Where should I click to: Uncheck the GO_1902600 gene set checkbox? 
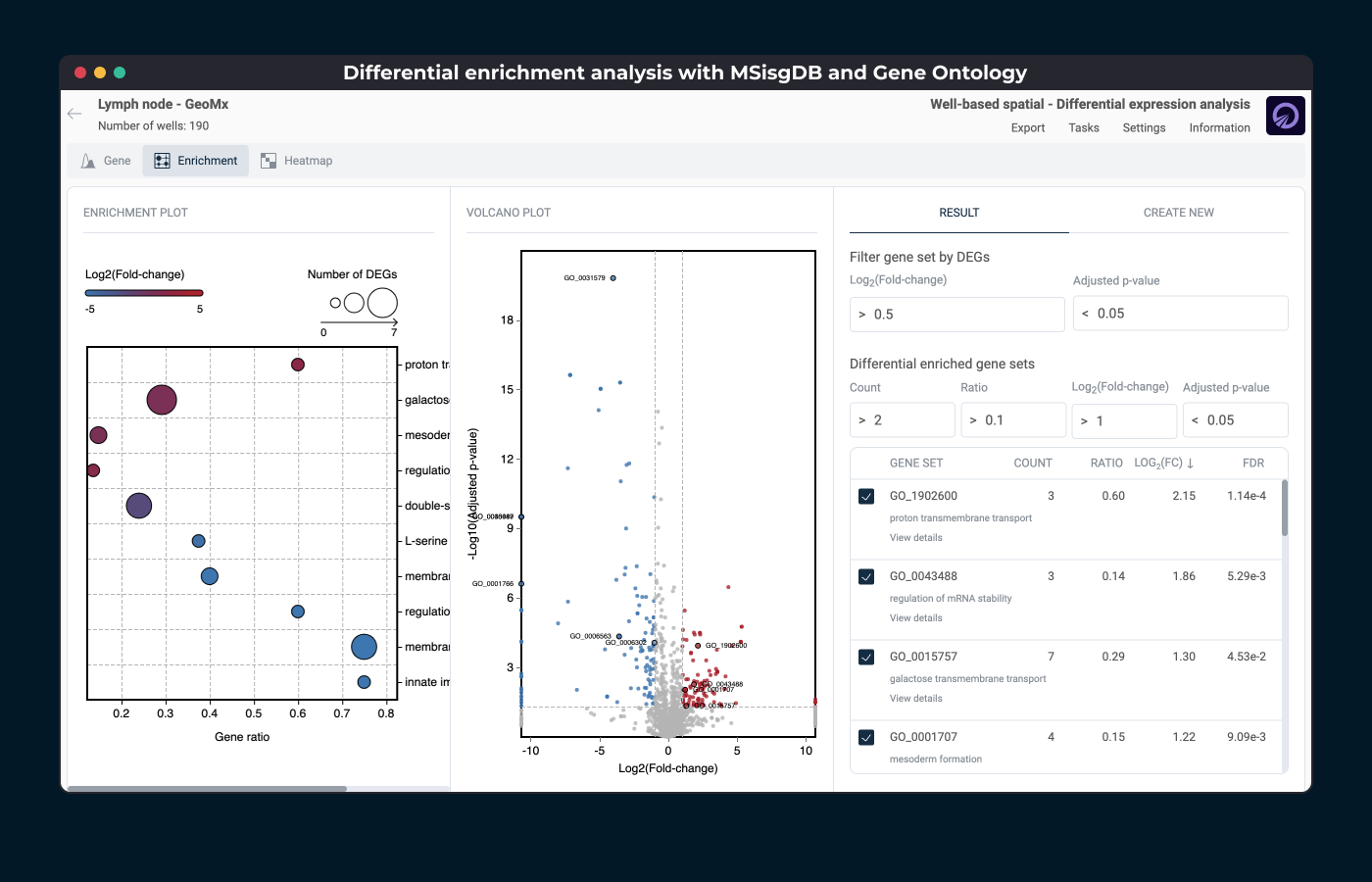(x=866, y=497)
